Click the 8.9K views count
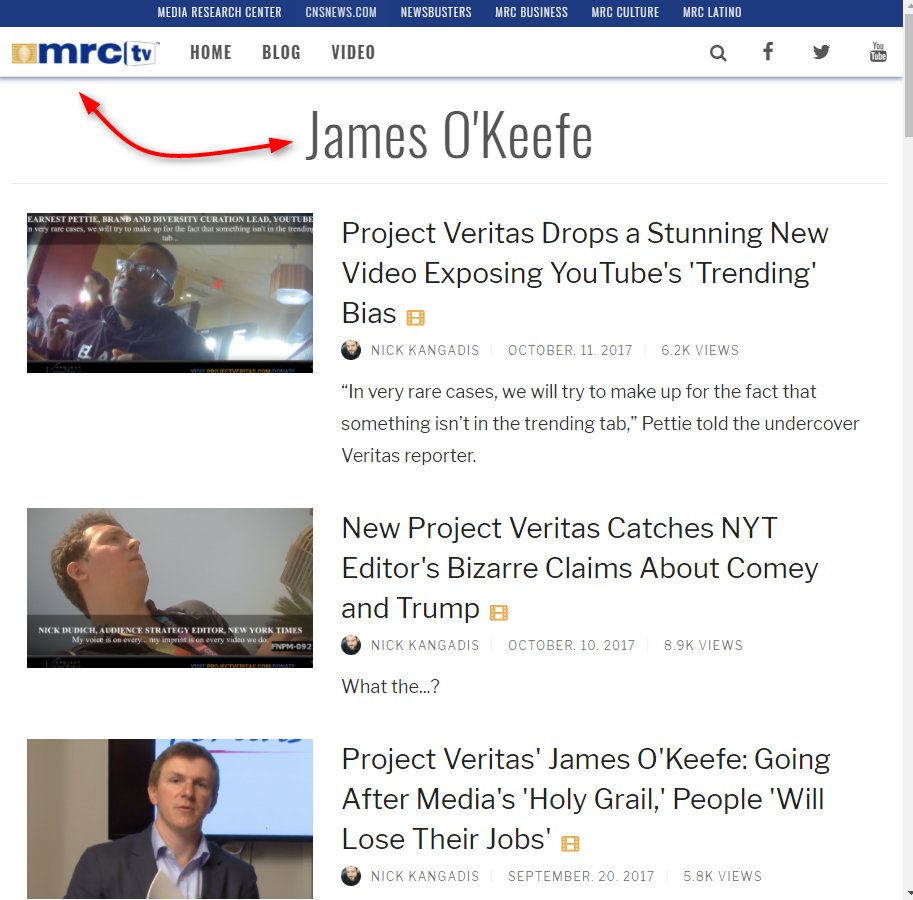The width and height of the screenshot is (913, 900). [x=703, y=645]
